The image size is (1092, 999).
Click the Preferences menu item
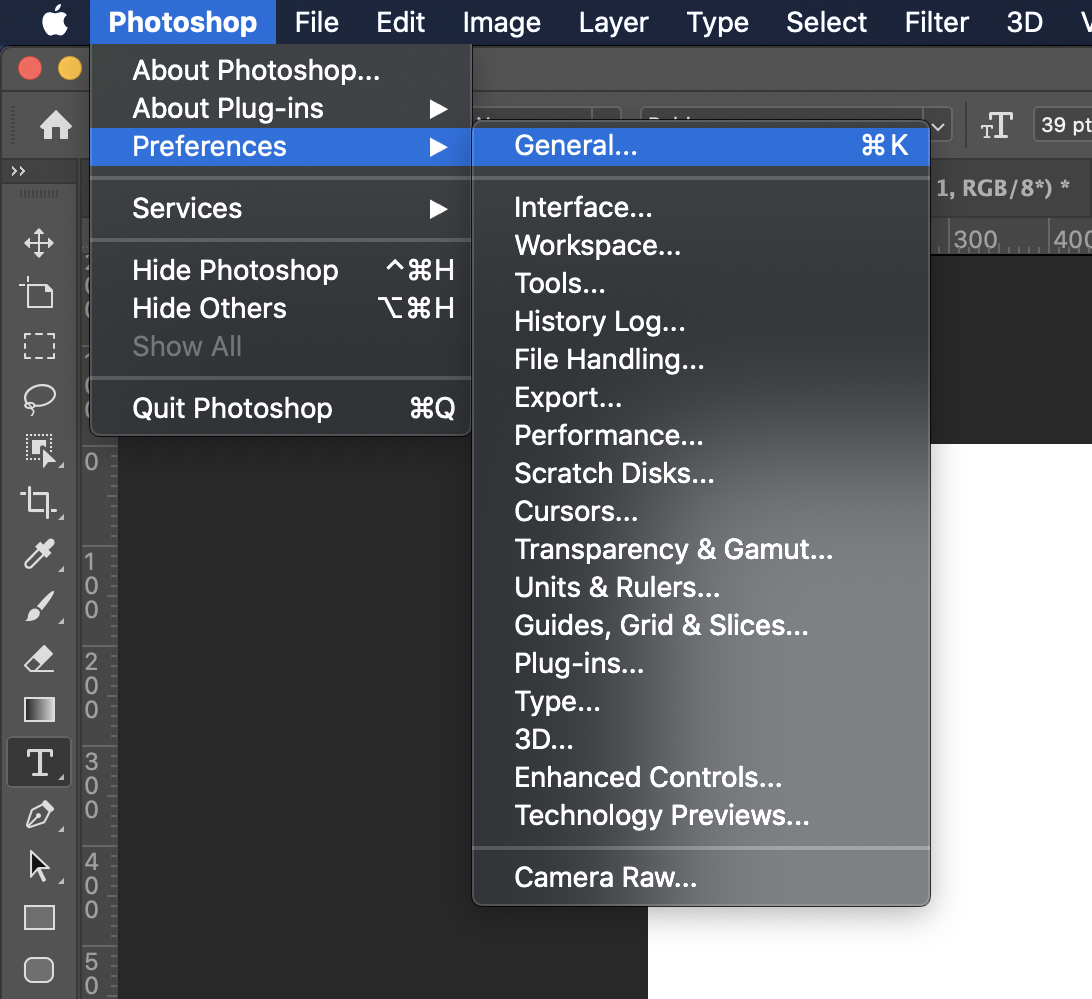point(281,147)
